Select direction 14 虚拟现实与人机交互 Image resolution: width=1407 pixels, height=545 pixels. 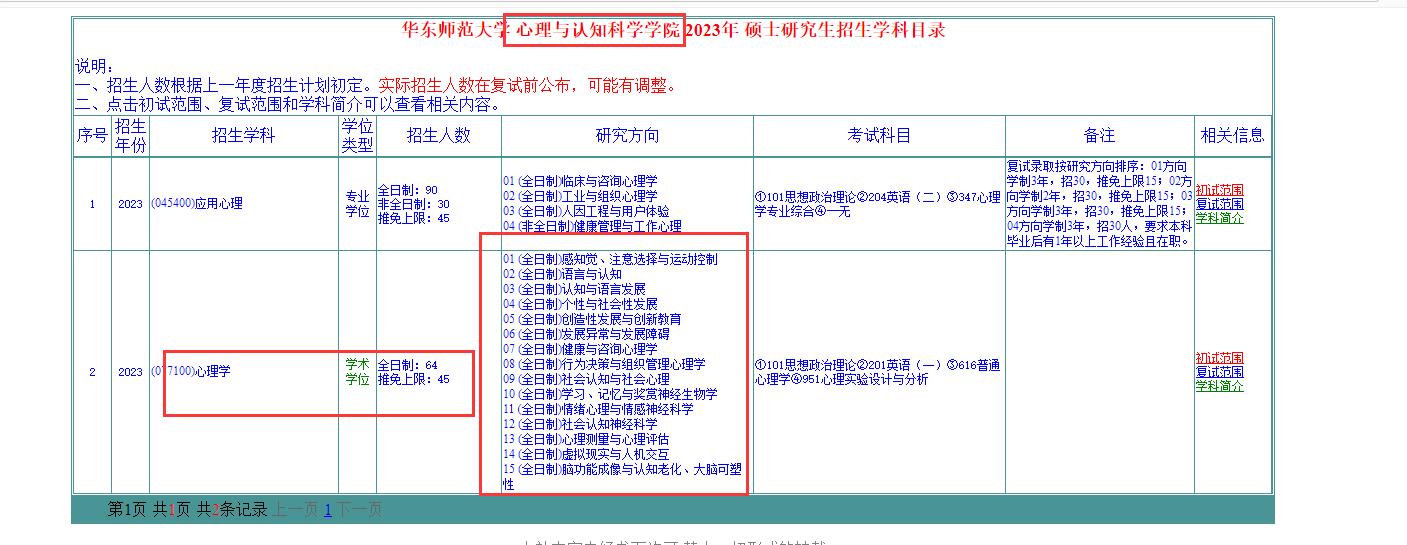pyautogui.click(x=586, y=454)
